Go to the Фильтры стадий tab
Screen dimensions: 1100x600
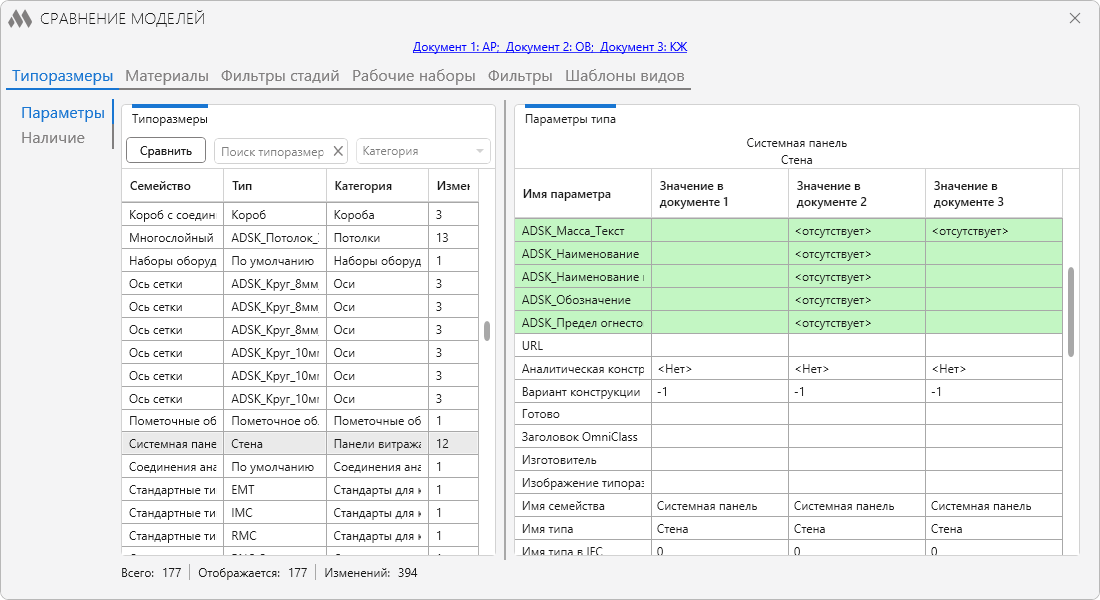point(280,76)
